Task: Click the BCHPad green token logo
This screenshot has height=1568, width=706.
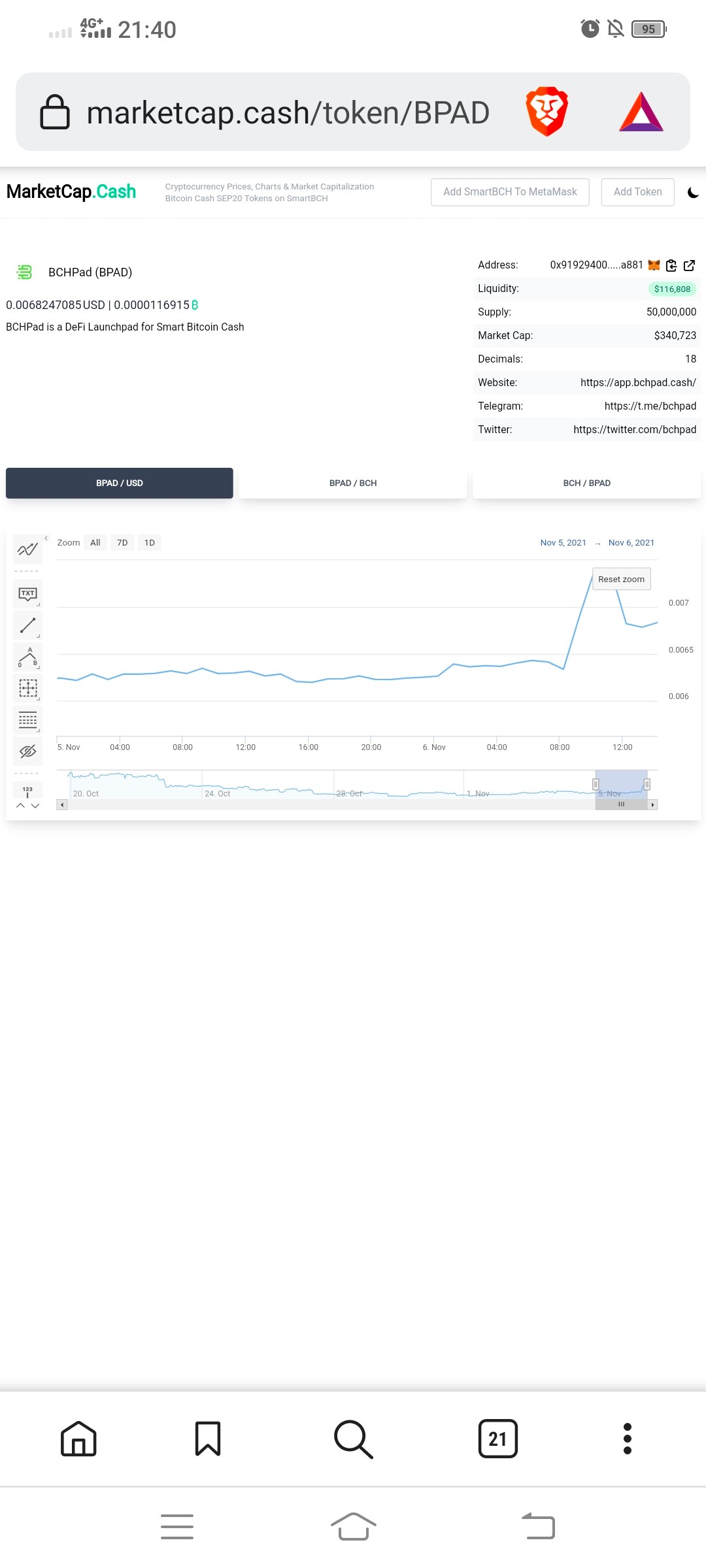Action: 24,272
